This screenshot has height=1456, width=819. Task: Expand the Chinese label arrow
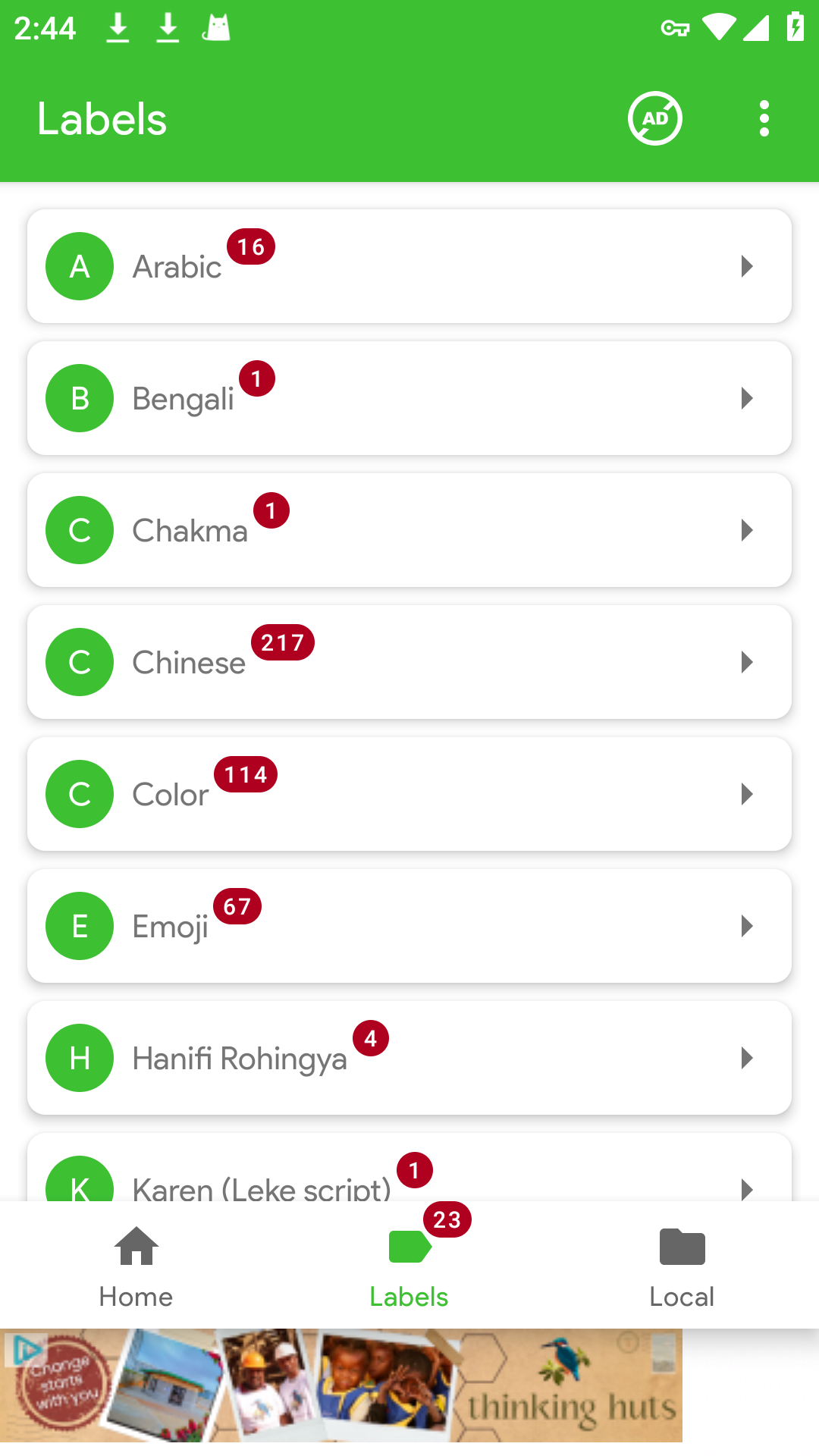pyautogui.click(x=747, y=662)
